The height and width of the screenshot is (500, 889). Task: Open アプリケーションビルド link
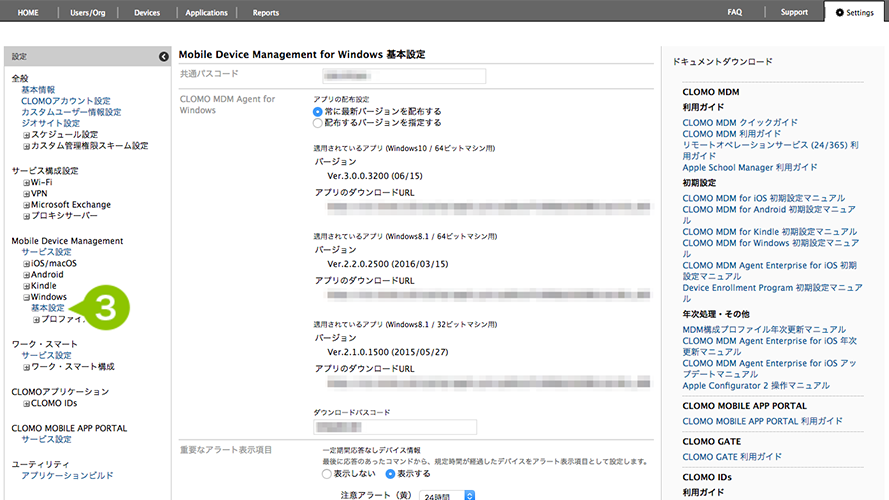(x=67, y=476)
